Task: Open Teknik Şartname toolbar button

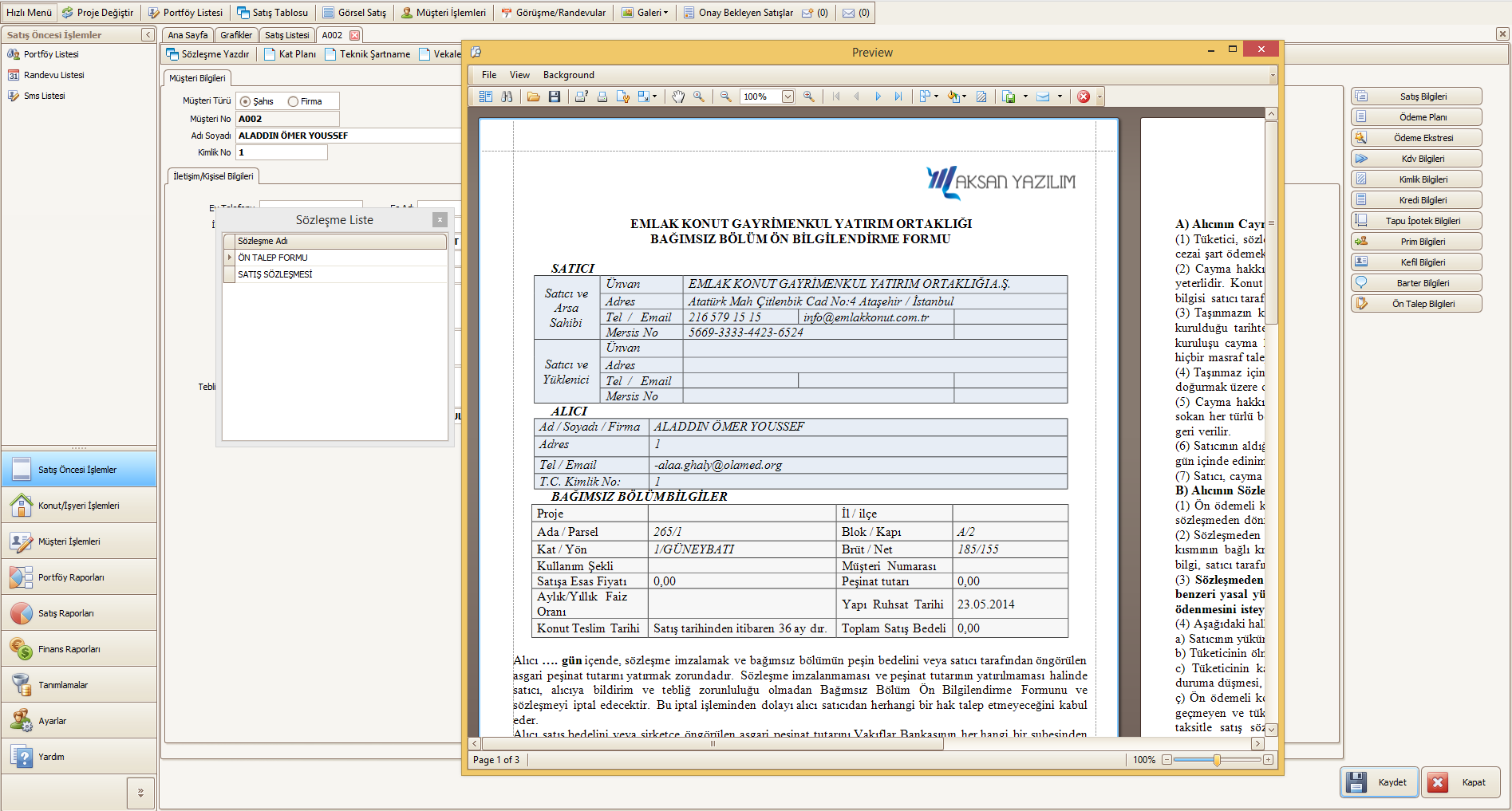Action: click(x=368, y=54)
